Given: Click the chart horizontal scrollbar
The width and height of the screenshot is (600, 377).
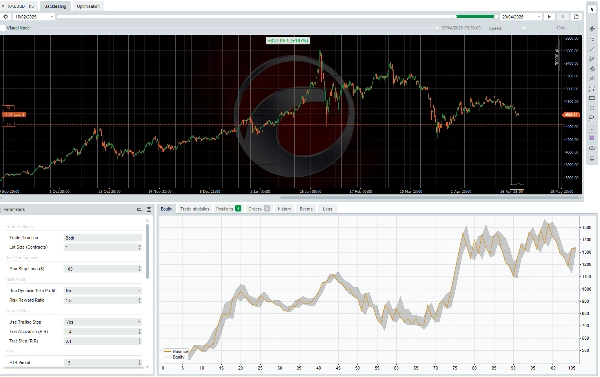Looking at the screenshot, I should tap(430, 197).
